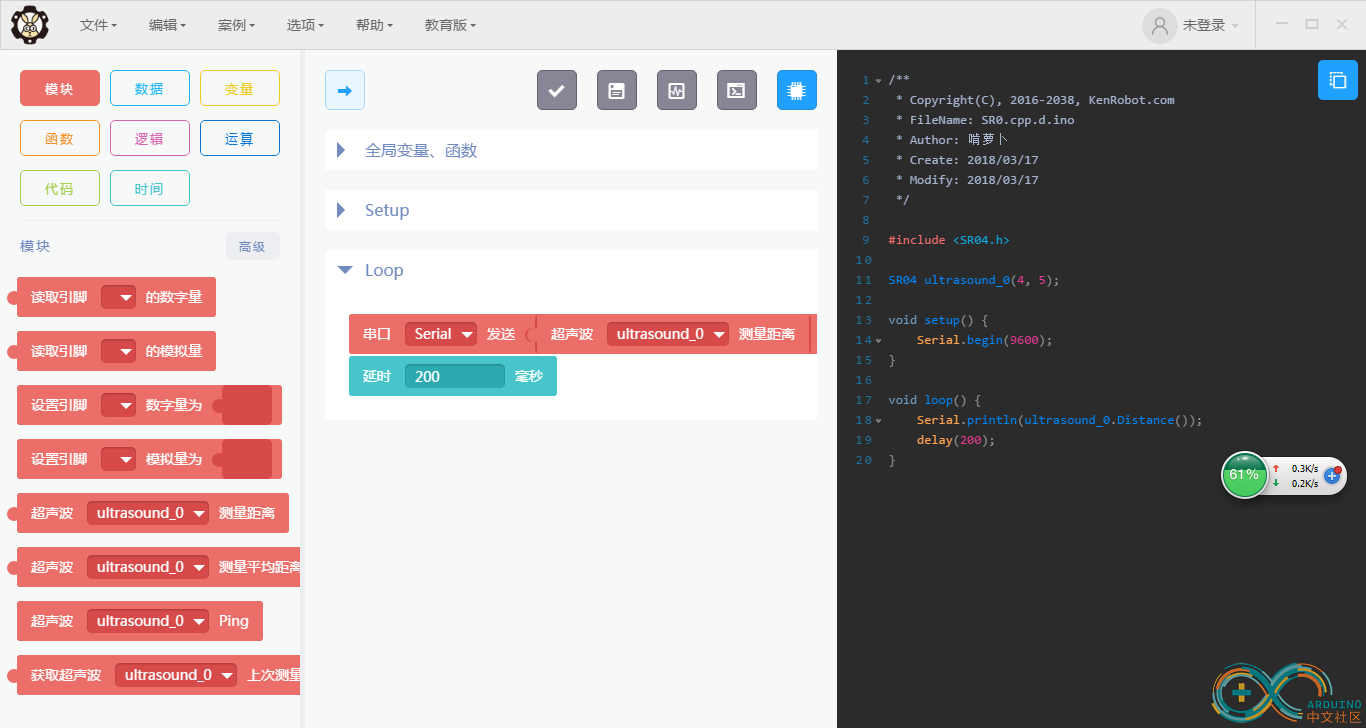
Task: Click the 模块 section heading text
Action: pyautogui.click(x=35, y=246)
